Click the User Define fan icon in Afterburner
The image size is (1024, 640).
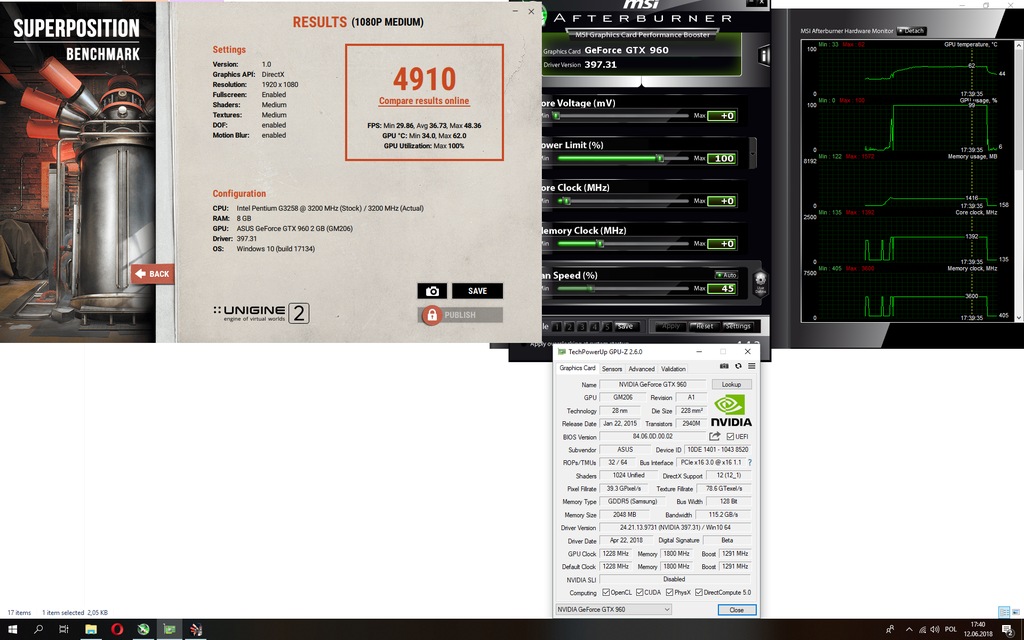point(760,285)
